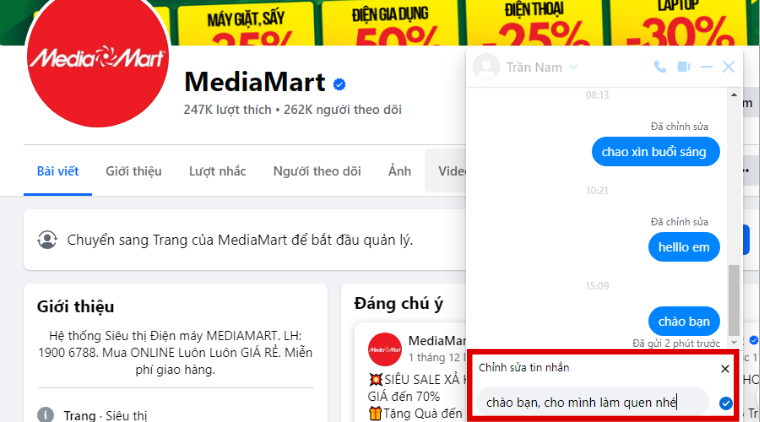Viewport: 760px width, 422px height.
Task: Click the MediaMart verified badge
Action: coord(339,84)
